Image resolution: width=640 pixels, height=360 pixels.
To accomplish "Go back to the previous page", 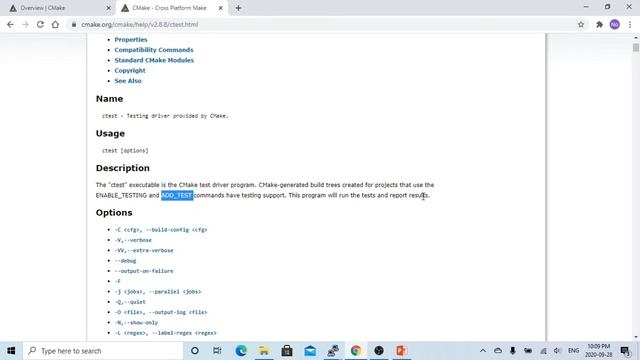I will [10, 24].
